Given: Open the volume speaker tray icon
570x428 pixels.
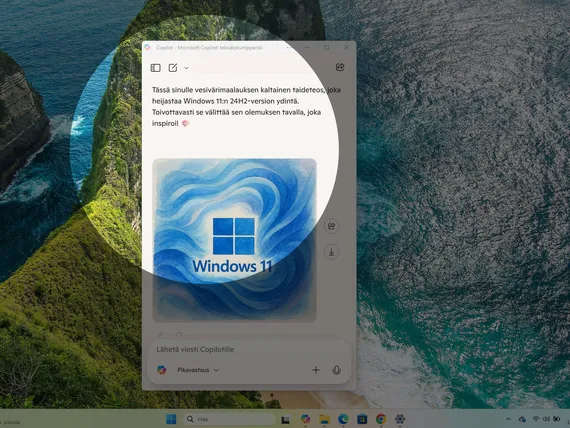Looking at the screenshot, I should [546, 419].
